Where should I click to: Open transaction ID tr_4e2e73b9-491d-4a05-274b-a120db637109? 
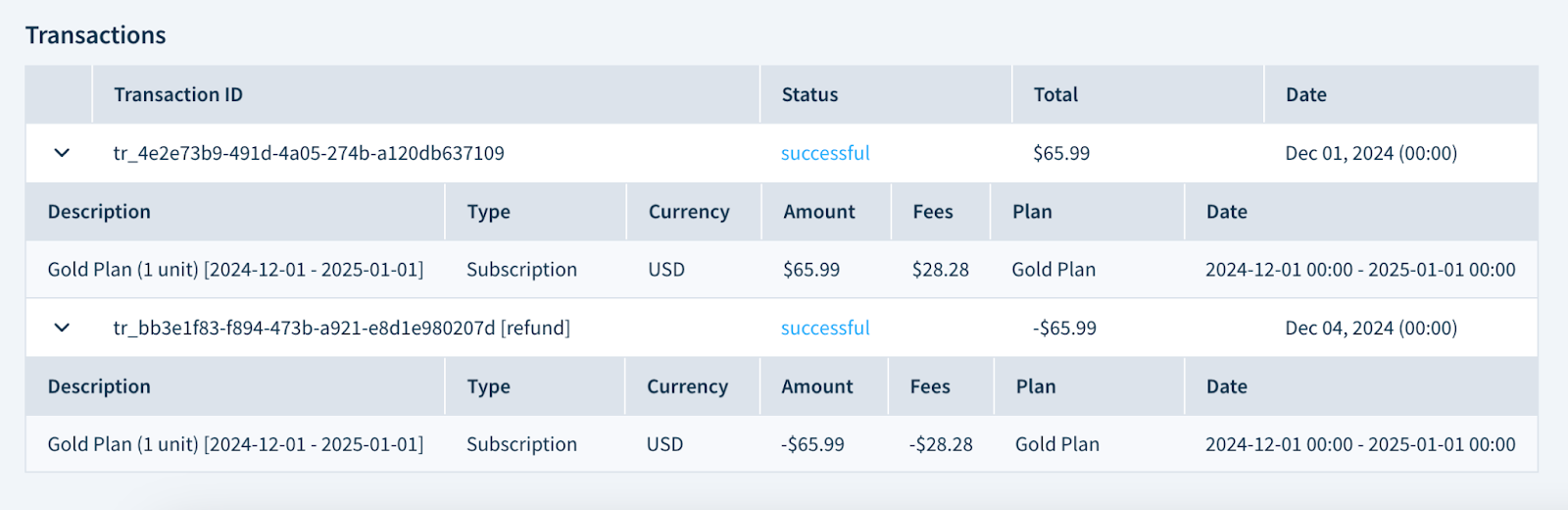tap(309, 153)
